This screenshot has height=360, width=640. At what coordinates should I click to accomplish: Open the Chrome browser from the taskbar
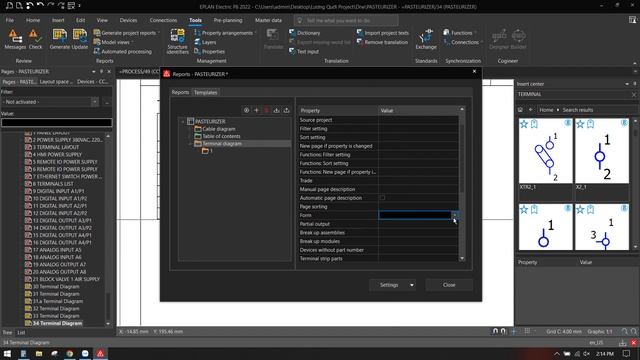(x=70, y=353)
